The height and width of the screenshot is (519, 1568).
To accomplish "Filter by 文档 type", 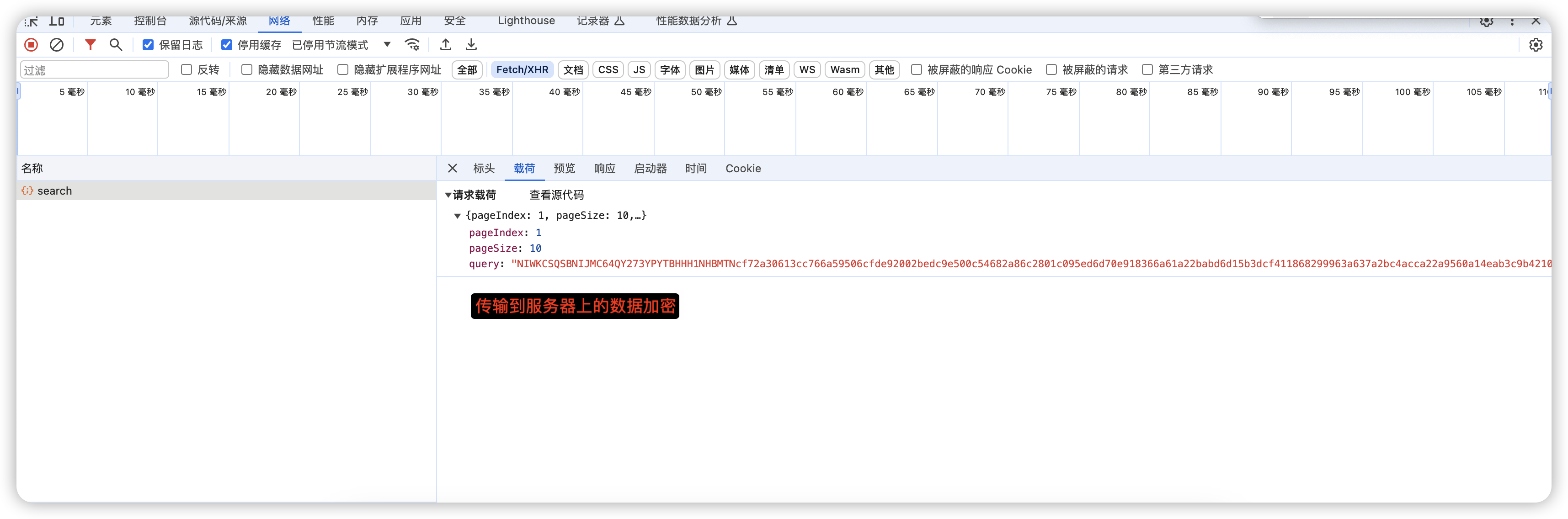I will 573,70.
